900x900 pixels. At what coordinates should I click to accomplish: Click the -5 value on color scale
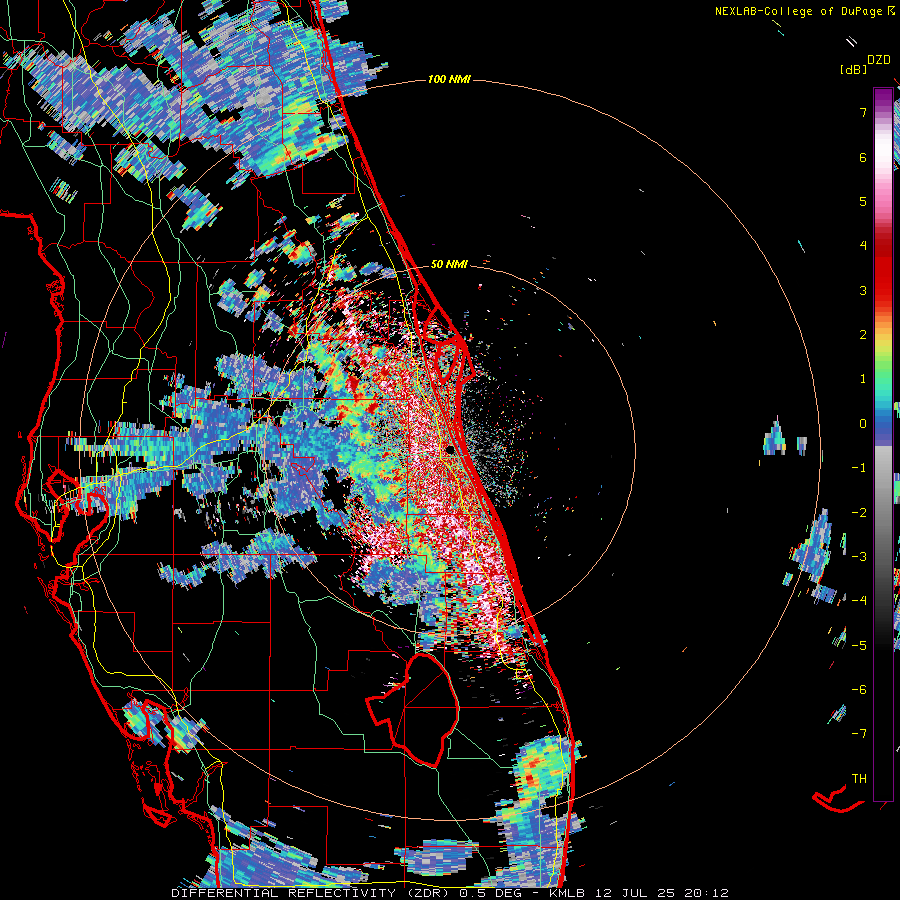(x=859, y=646)
